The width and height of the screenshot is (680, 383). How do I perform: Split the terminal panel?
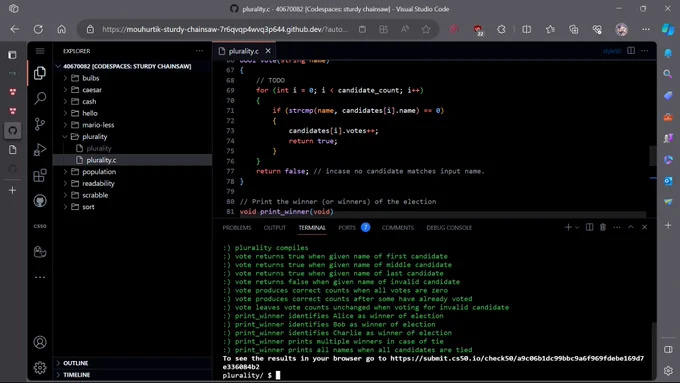click(x=589, y=227)
